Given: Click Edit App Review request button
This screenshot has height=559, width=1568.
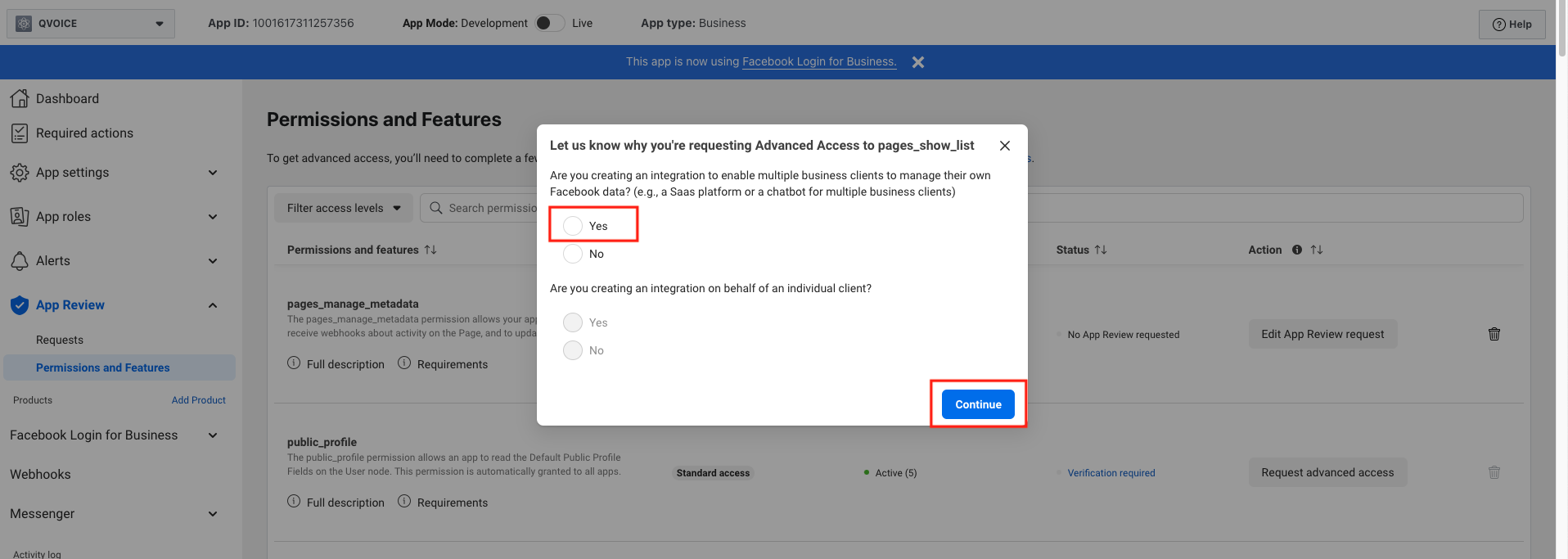Looking at the screenshot, I should [1322, 334].
